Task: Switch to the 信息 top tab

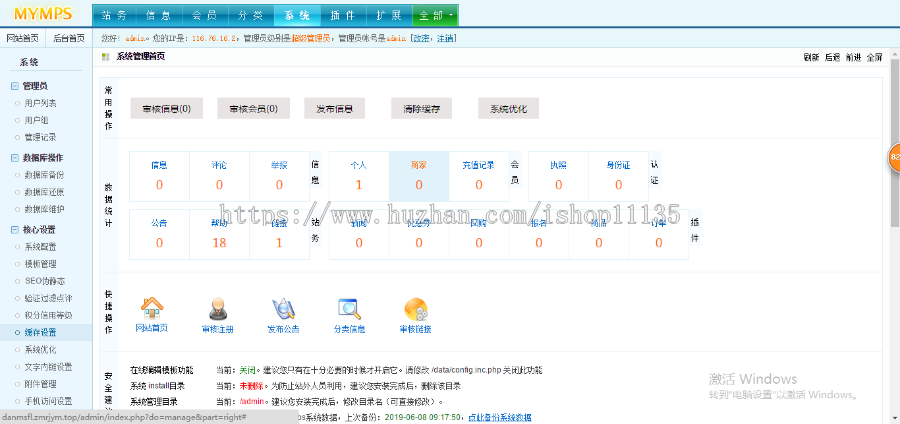Action: point(160,15)
